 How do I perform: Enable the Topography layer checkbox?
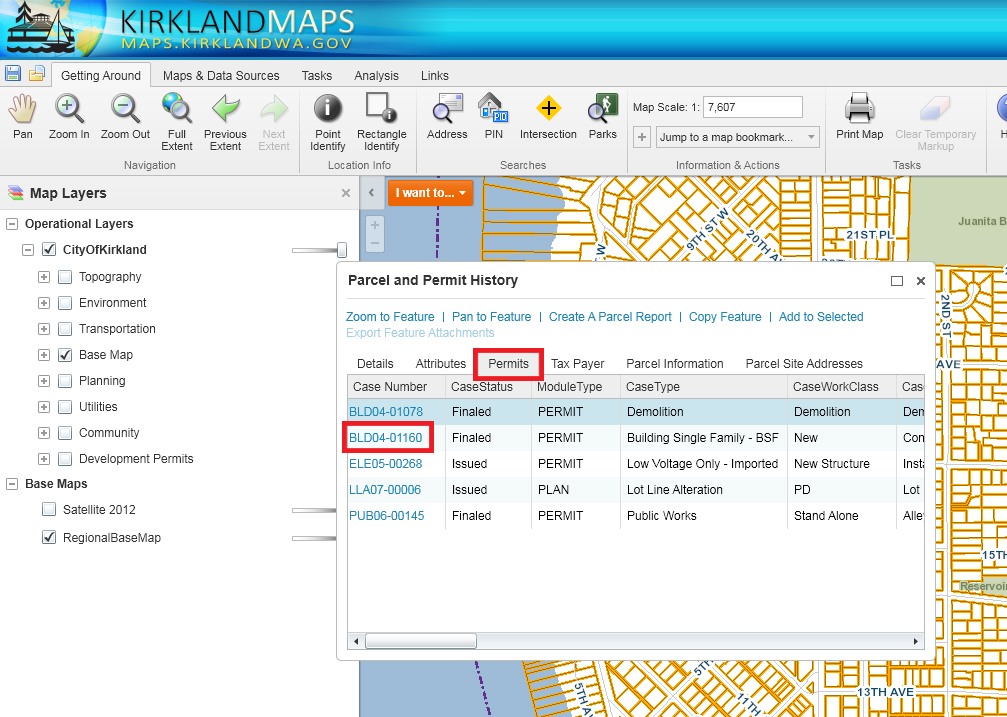click(65, 277)
